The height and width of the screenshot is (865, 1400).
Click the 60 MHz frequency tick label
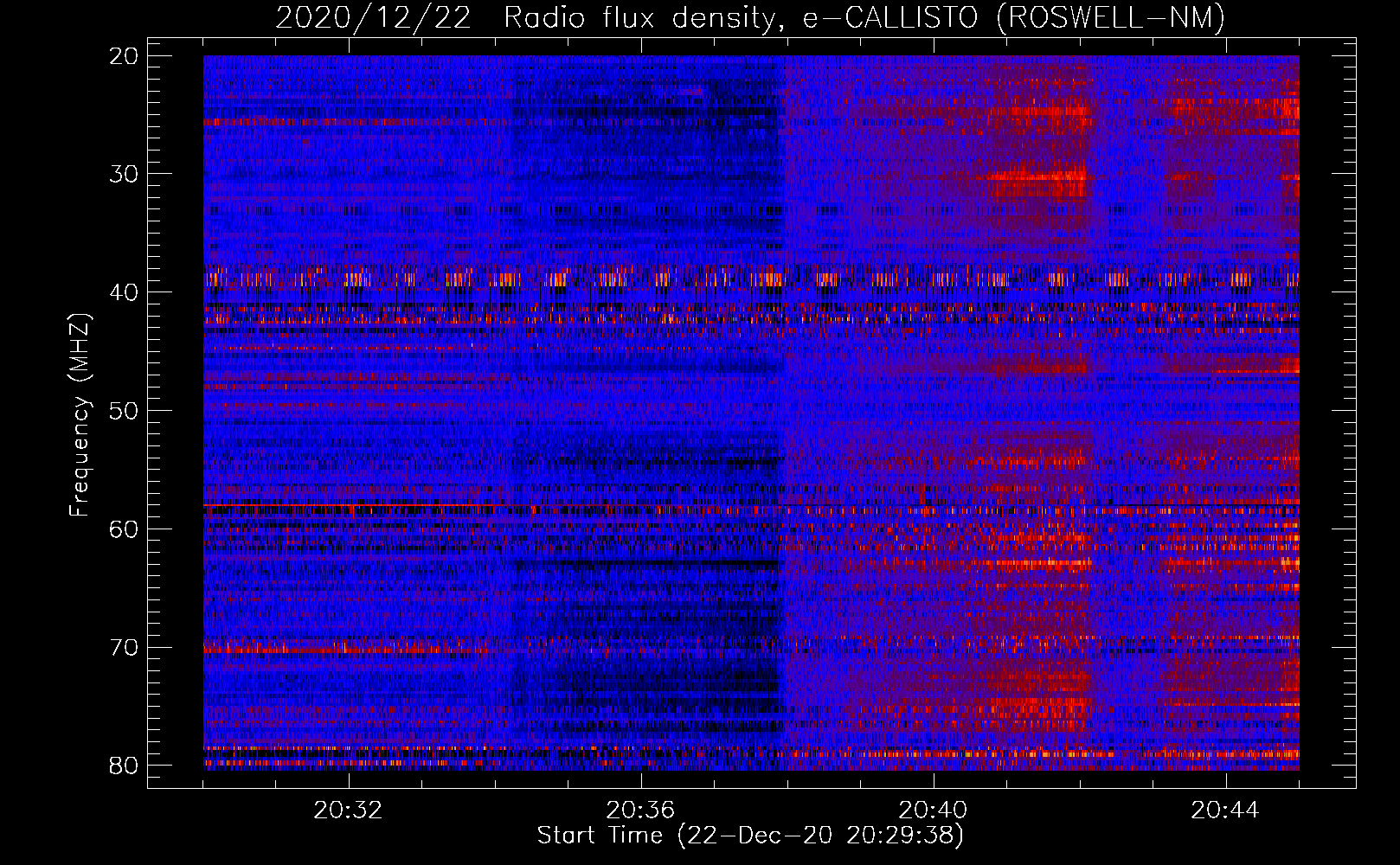[125, 529]
